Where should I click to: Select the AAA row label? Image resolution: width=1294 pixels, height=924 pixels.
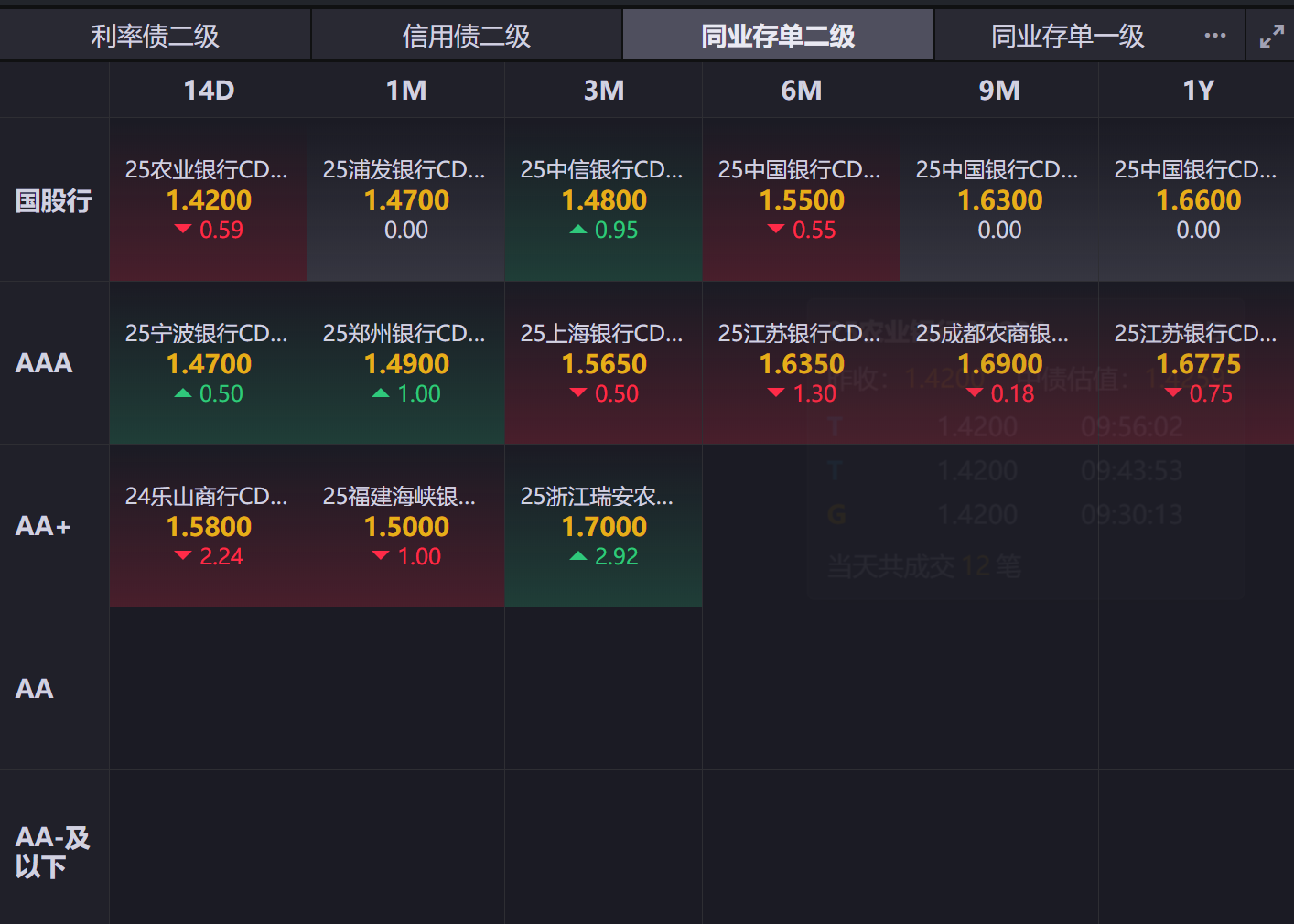pyautogui.click(x=54, y=363)
